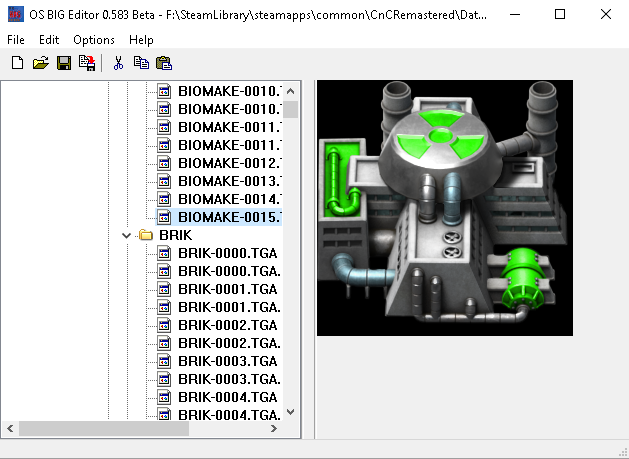Select the BRIK-0000.TGA. entry ending with dot
The image size is (629, 459).
[x=229, y=271]
